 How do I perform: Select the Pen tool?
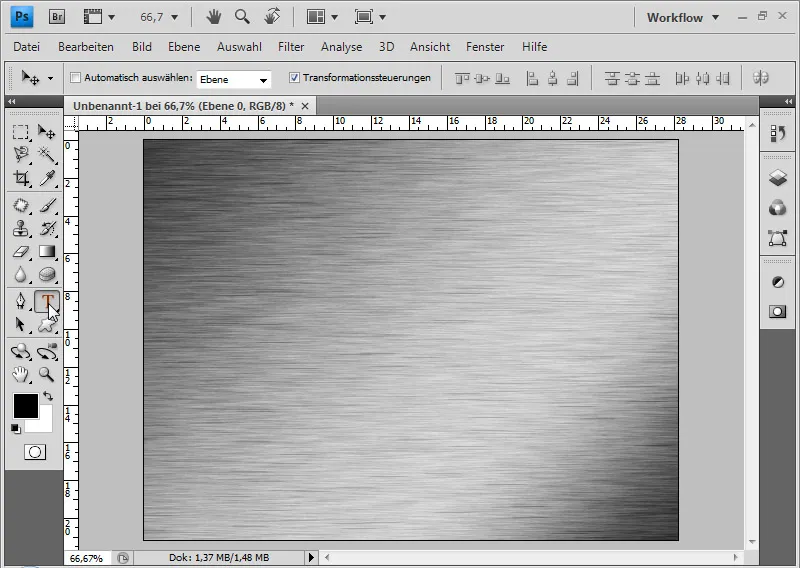coord(20,301)
